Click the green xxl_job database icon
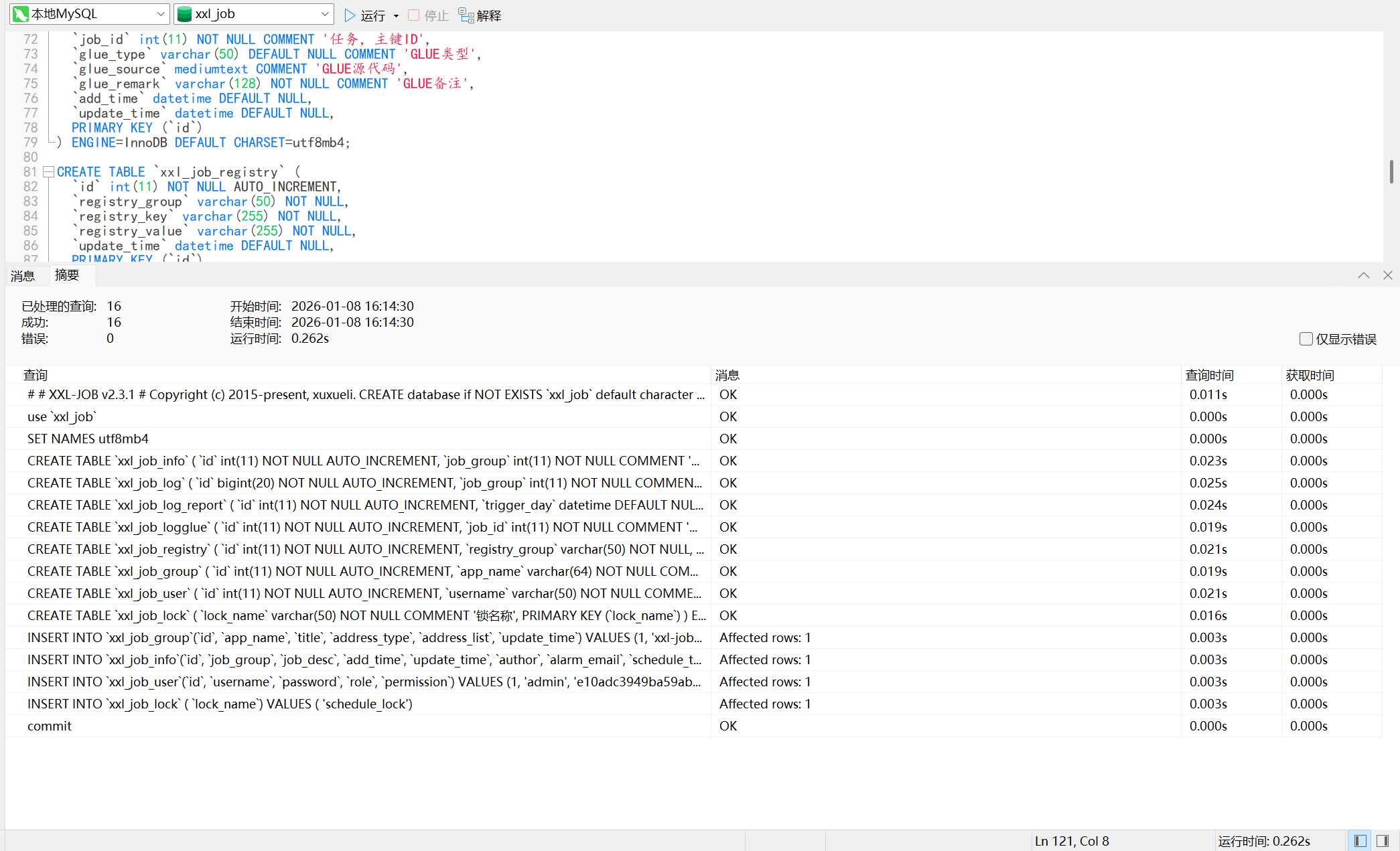The height and width of the screenshot is (851, 1400). point(184,14)
